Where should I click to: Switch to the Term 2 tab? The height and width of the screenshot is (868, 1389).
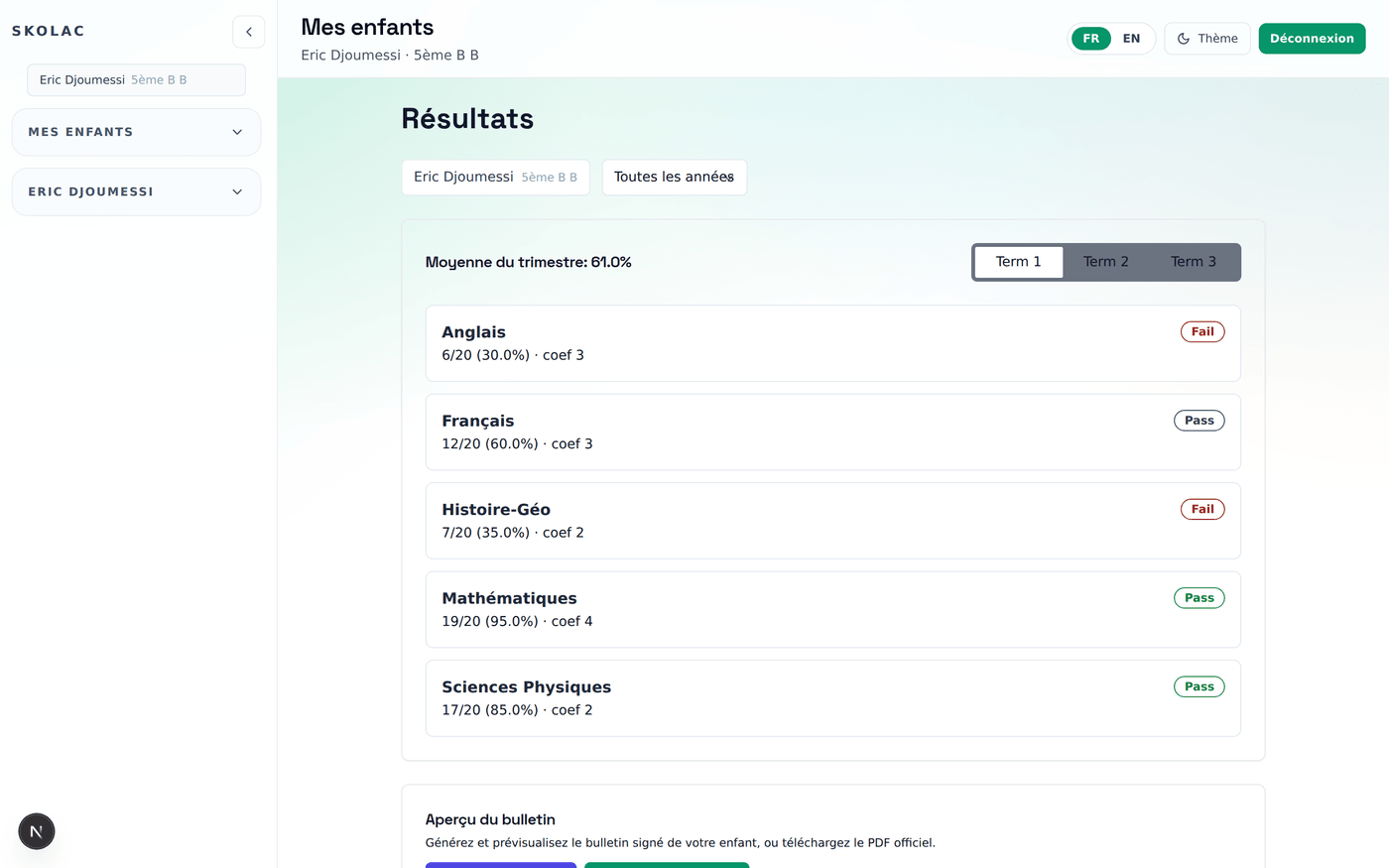[x=1106, y=262]
